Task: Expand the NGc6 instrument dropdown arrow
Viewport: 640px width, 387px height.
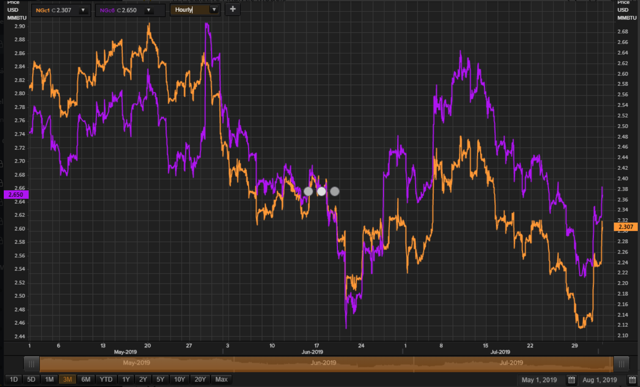Action: coord(149,10)
